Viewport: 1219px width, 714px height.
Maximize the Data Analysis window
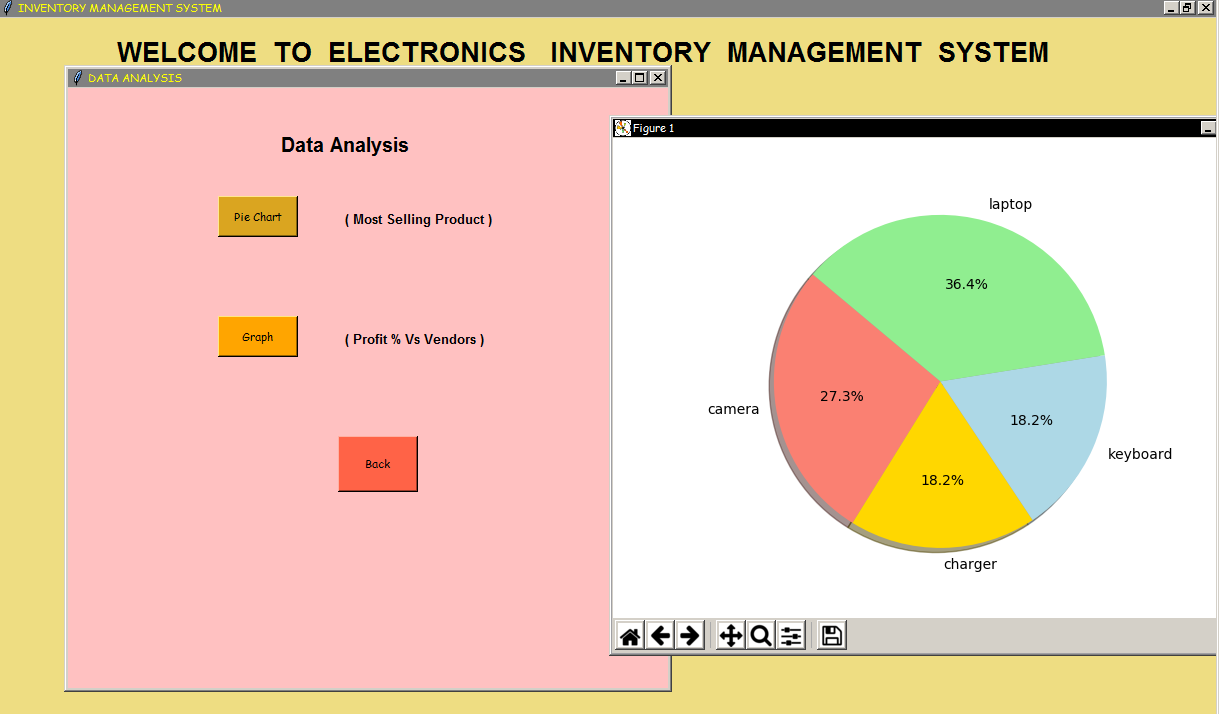(640, 78)
